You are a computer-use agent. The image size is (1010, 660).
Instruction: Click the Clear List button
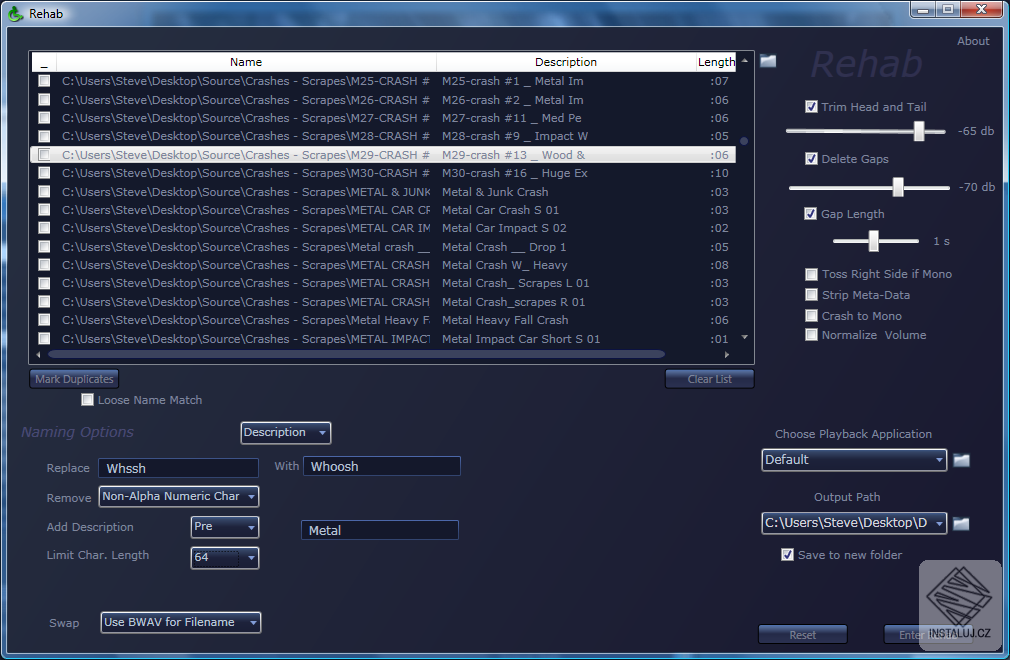709,379
